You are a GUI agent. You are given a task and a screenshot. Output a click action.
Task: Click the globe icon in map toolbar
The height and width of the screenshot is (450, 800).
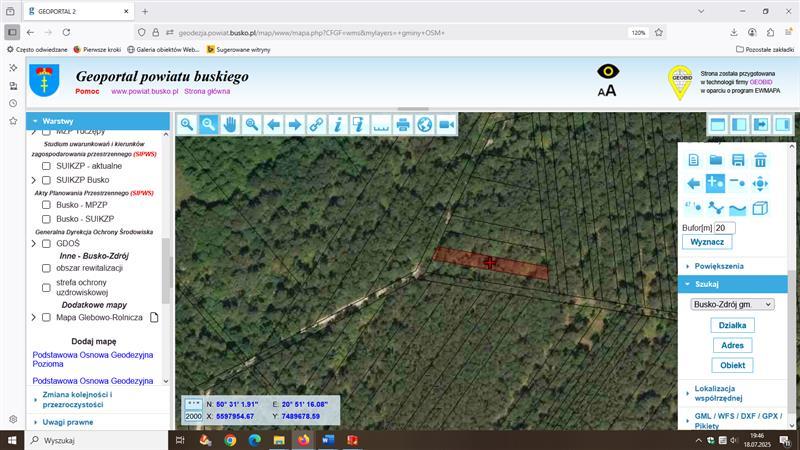[424, 124]
